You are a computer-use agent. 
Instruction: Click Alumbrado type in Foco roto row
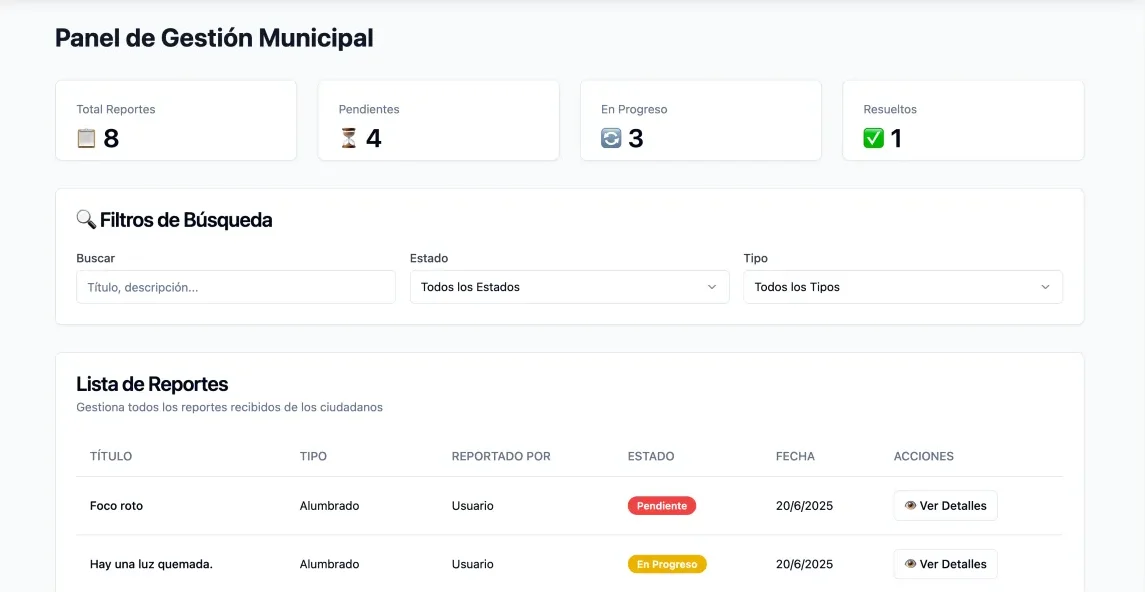tap(329, 505)
